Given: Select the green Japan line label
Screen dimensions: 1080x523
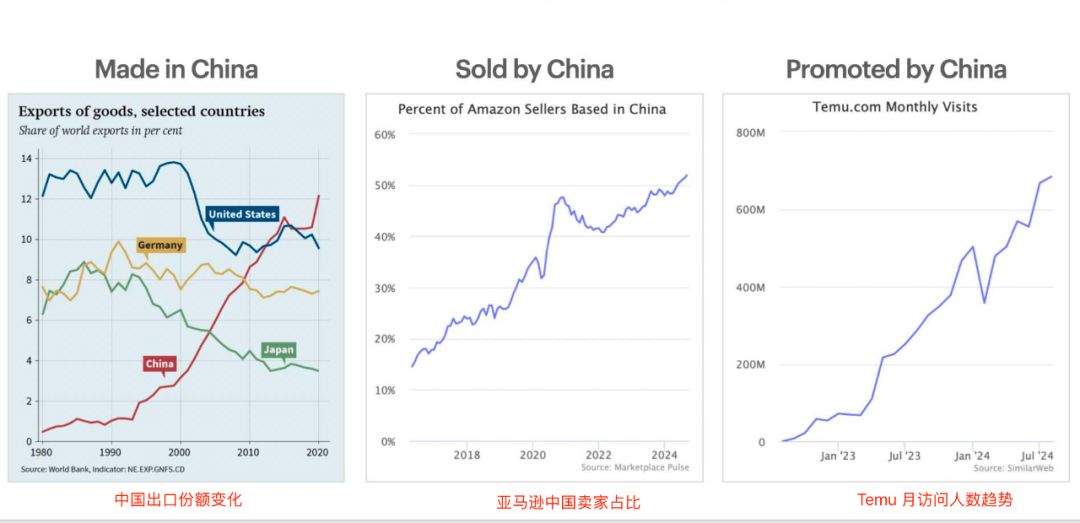Looking at the screenshot, I should (279, 350).
